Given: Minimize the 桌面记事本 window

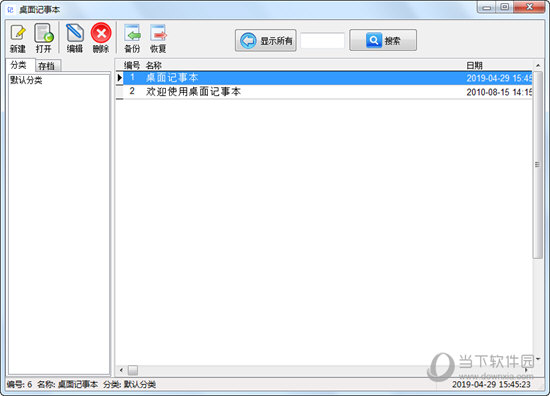Looking at the screenshot, I should point(487,7).
